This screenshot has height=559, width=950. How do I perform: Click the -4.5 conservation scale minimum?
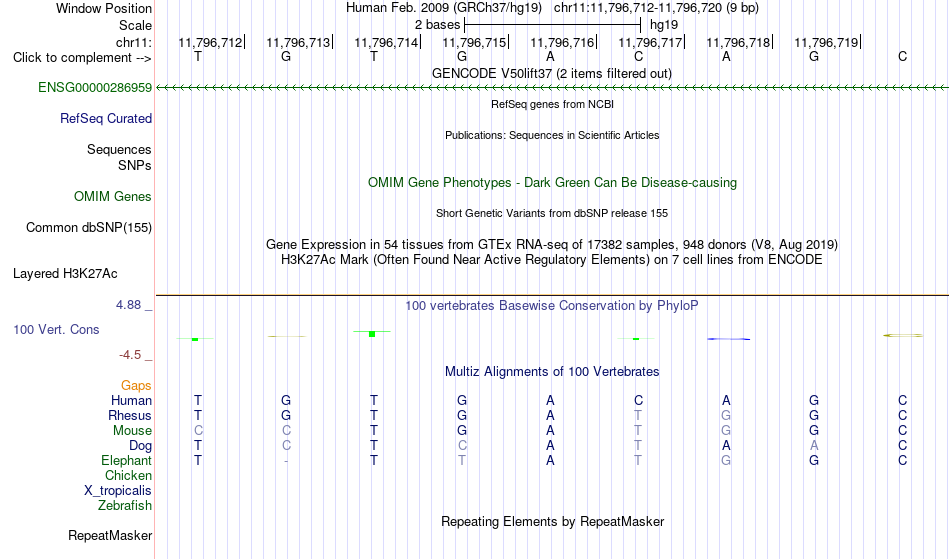pyautogui.click(x=130, y=355)
